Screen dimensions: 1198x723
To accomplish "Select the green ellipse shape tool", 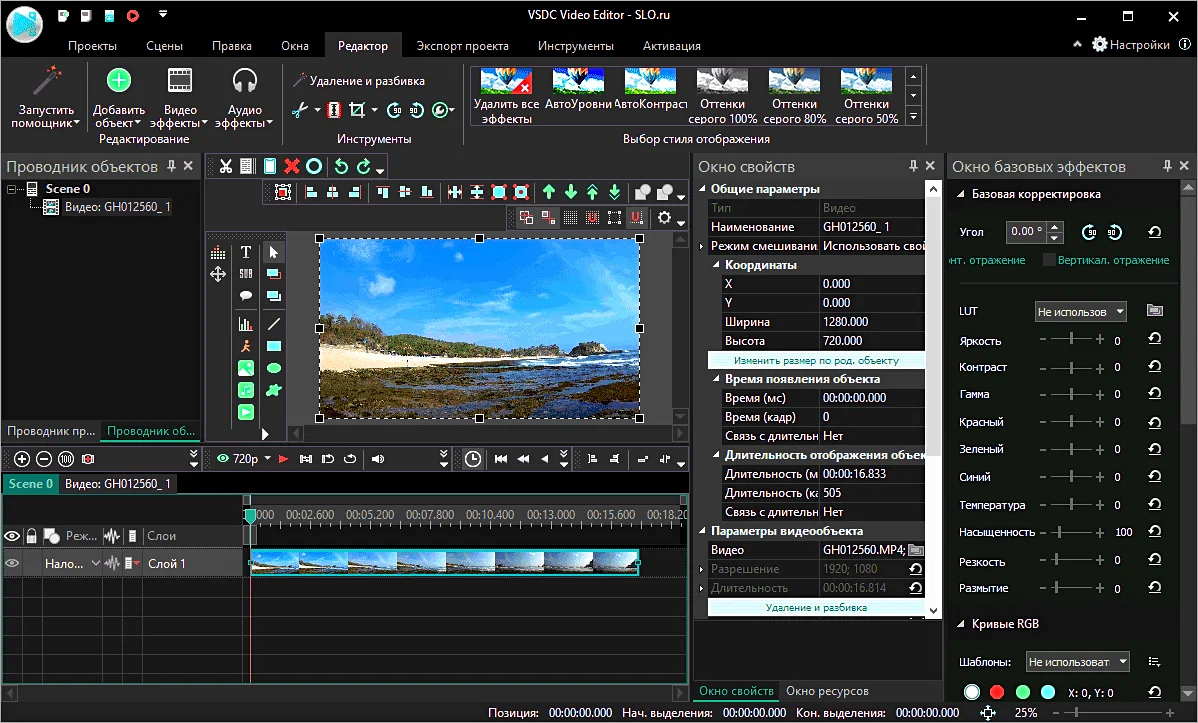I will pyautogui.click(x=274, y=368).
